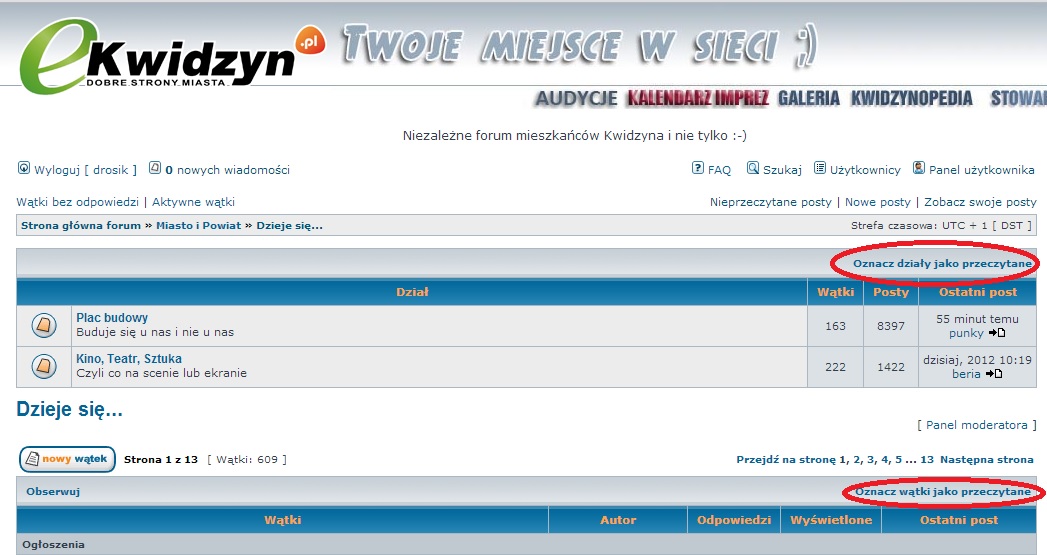The height and width of the screenshot is (555, 1047).
Task: Click 'Obserwuj' to watch this forum
Action: coord(53,492)
